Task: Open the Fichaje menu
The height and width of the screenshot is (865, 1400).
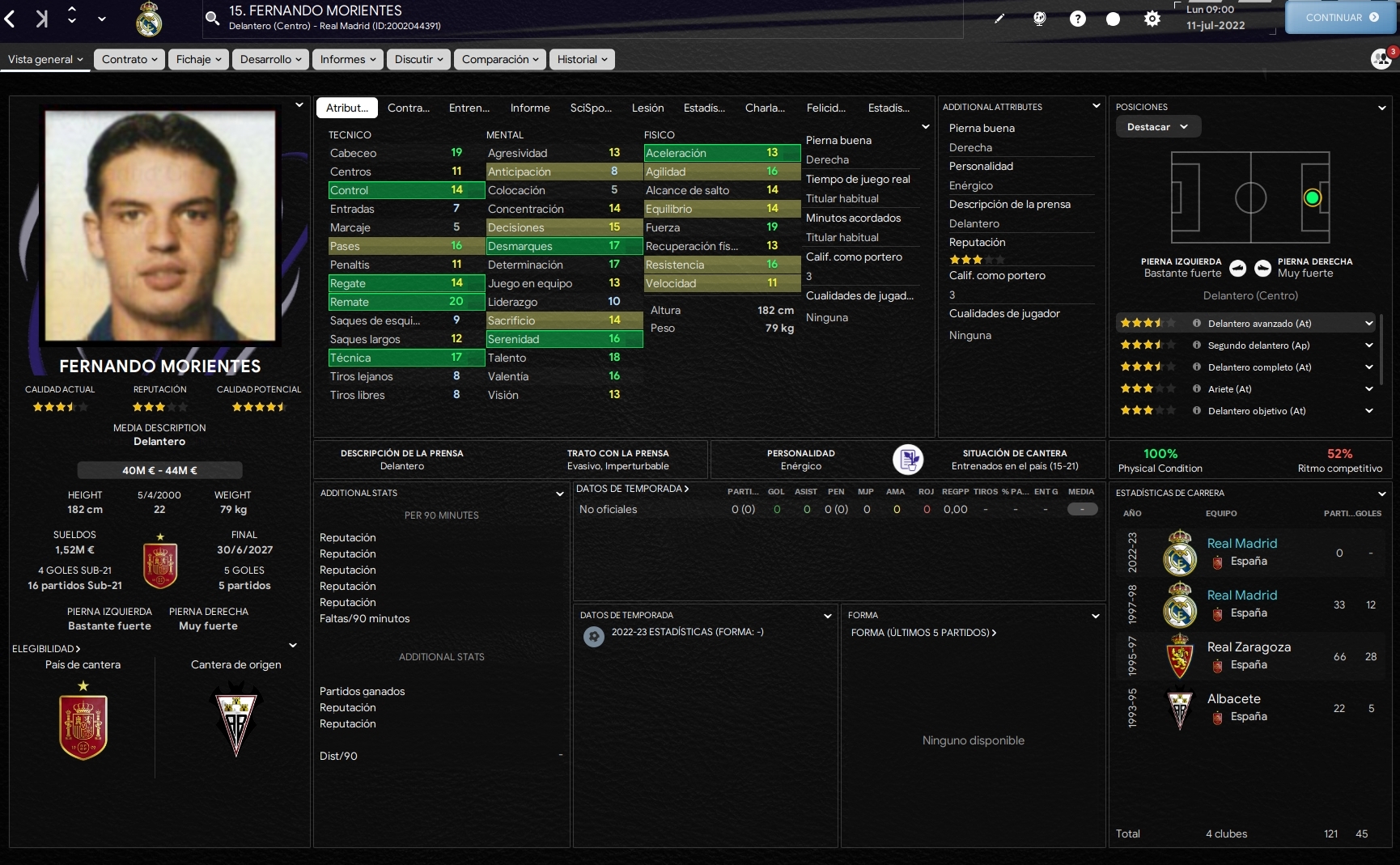Action: click(x=198, y=60)
